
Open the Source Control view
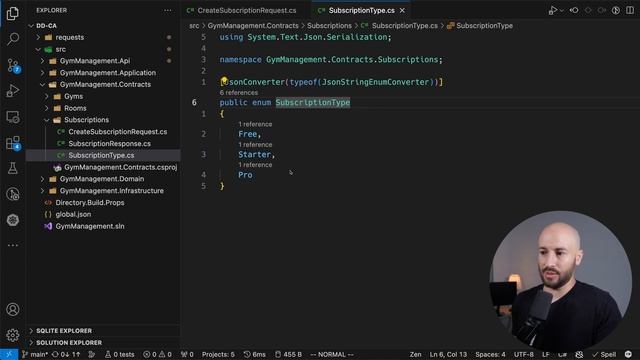13,65
